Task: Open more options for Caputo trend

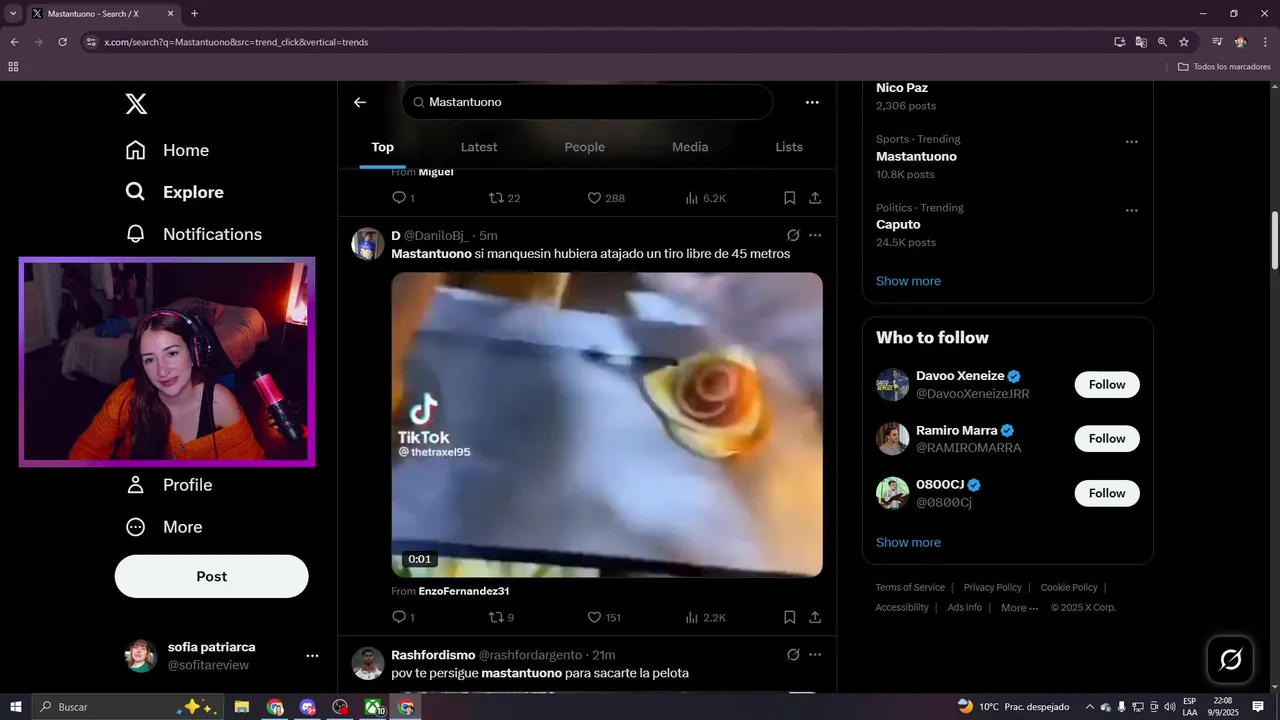Action: tap(1132, 211)
